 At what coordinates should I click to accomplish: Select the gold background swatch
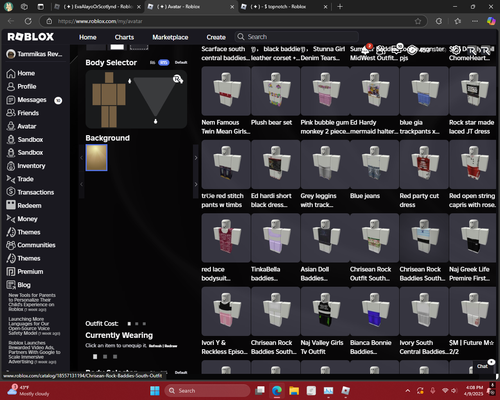tap(97, 158)
